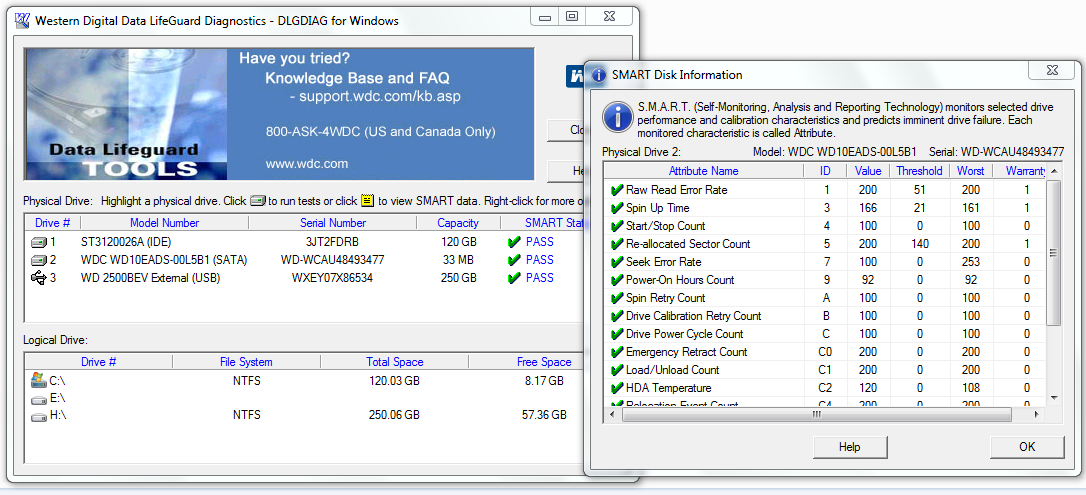Click checkmark beside Start/Stop Count
This screenshot has width=1086, height=495.
[x=616, y=226]
